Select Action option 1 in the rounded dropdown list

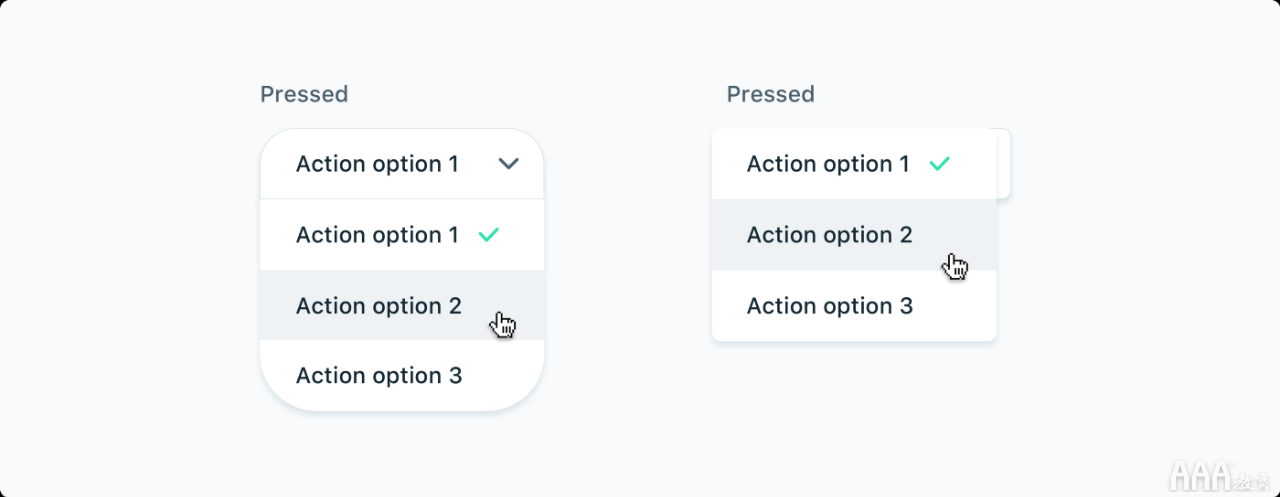(402, 235)
